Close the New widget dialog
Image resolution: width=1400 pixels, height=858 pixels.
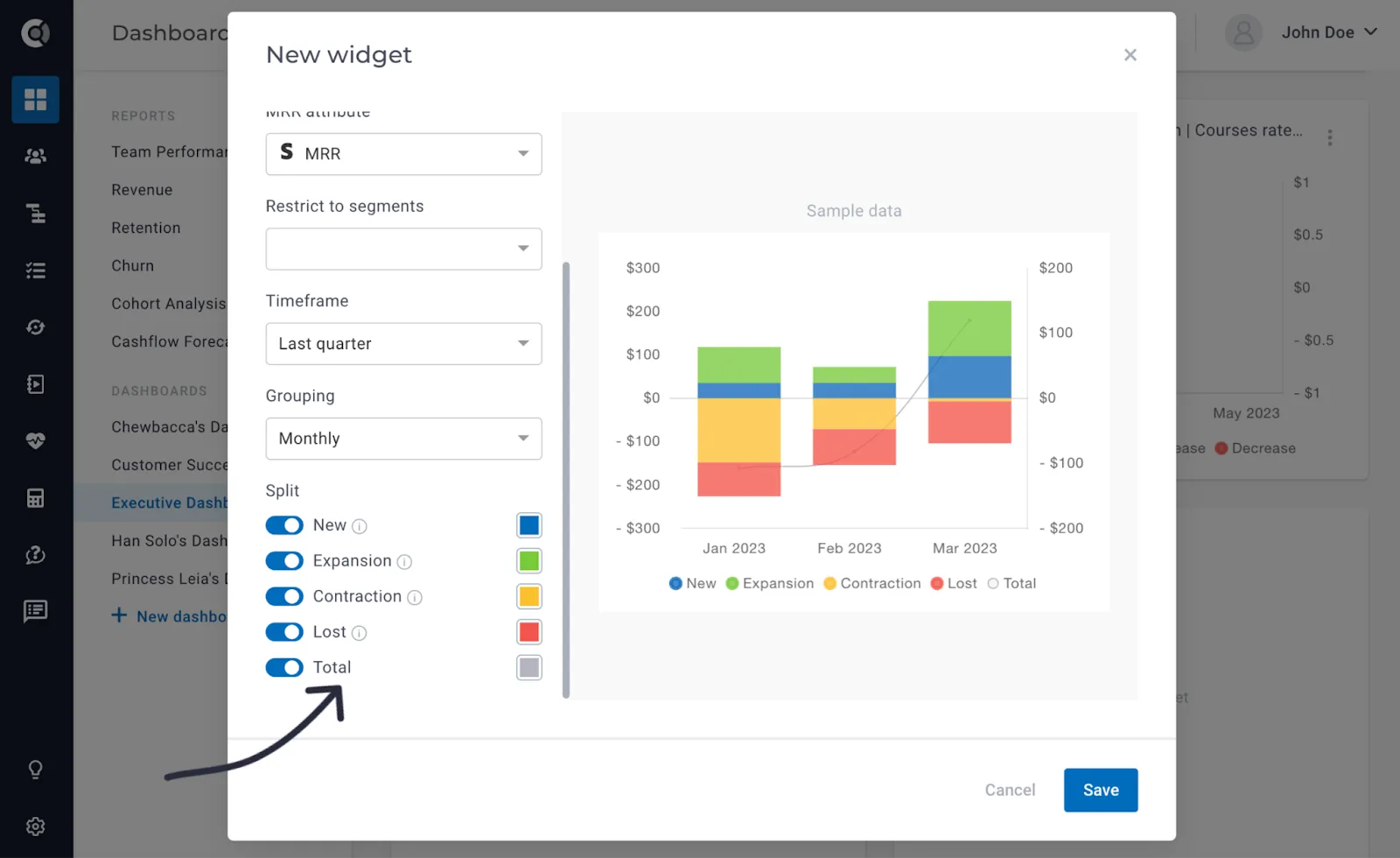click(x=1130, y=55)
